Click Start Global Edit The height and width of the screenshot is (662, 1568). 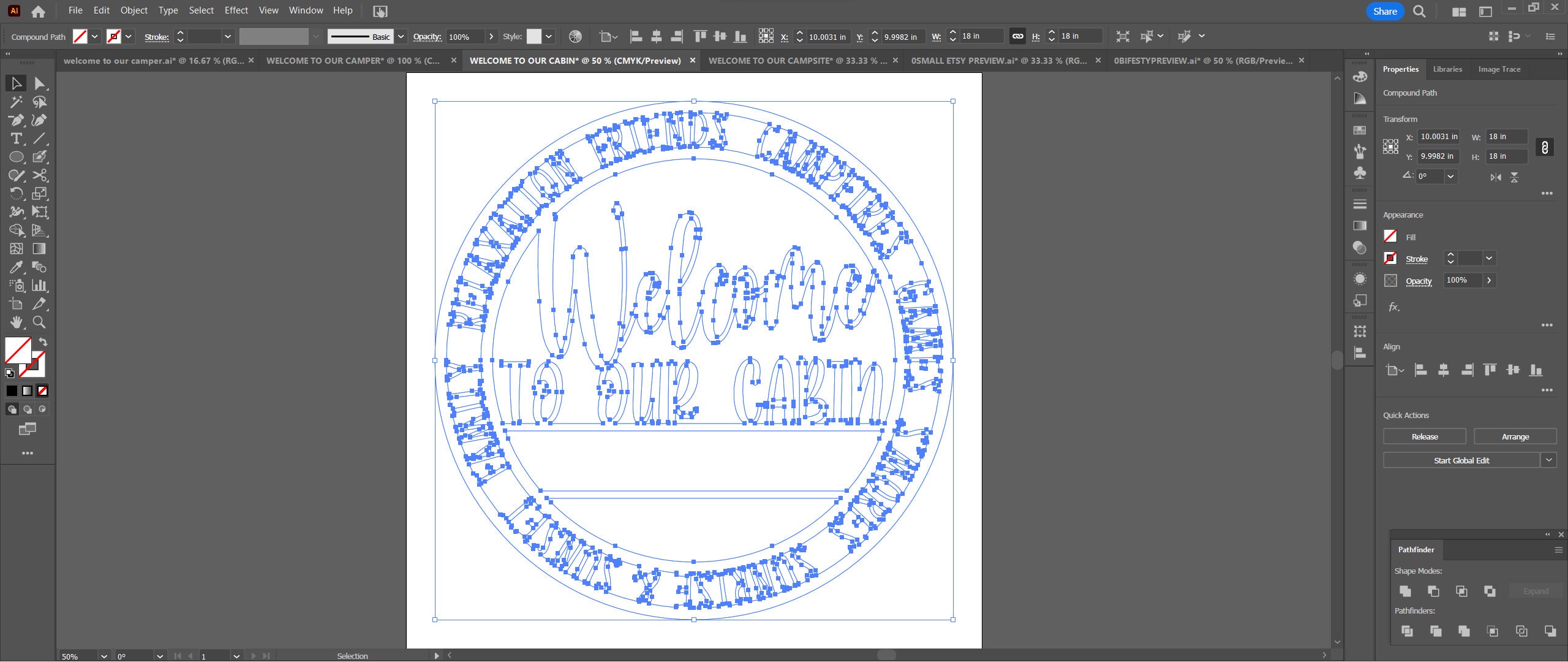pos(1462,460)
